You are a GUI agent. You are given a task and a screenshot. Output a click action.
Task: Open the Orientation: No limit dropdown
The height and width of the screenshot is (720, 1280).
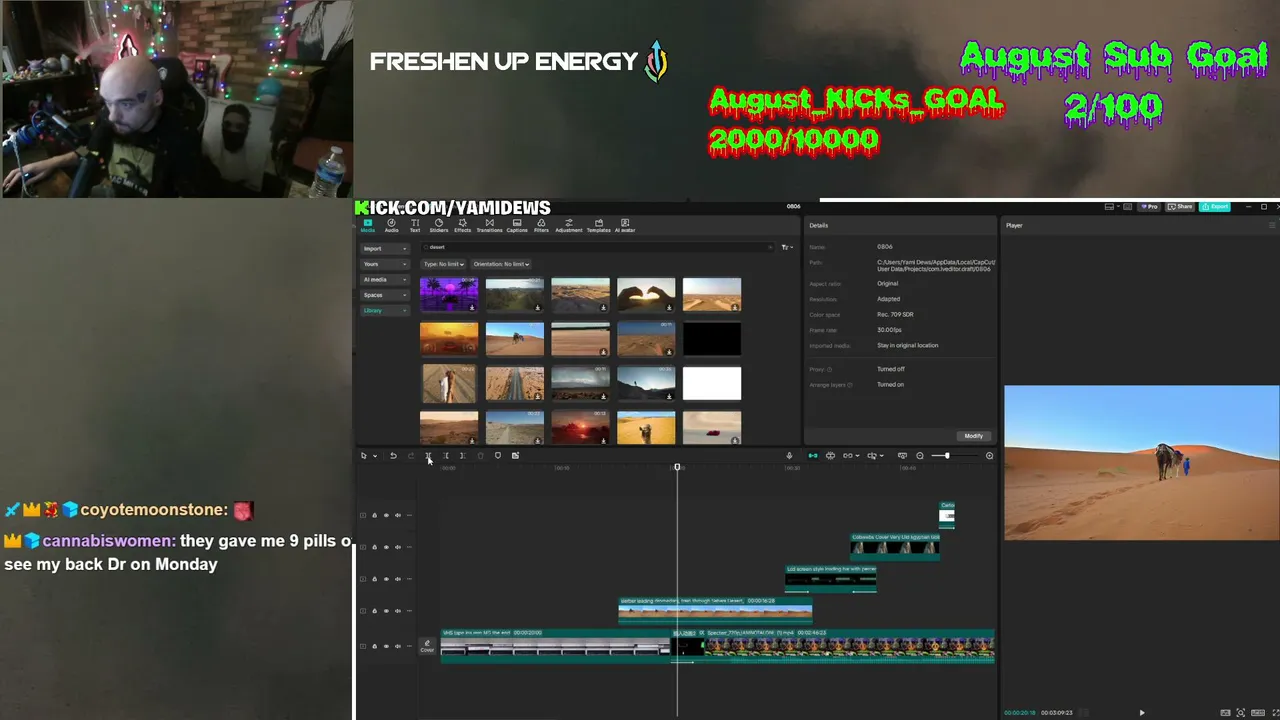tap(502, 264)
